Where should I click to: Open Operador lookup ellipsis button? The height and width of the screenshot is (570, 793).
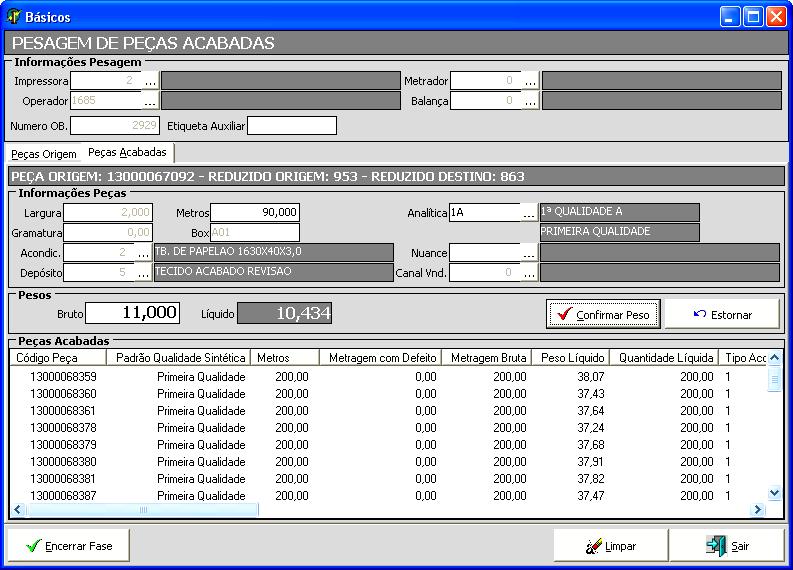[x=149, y=101]
